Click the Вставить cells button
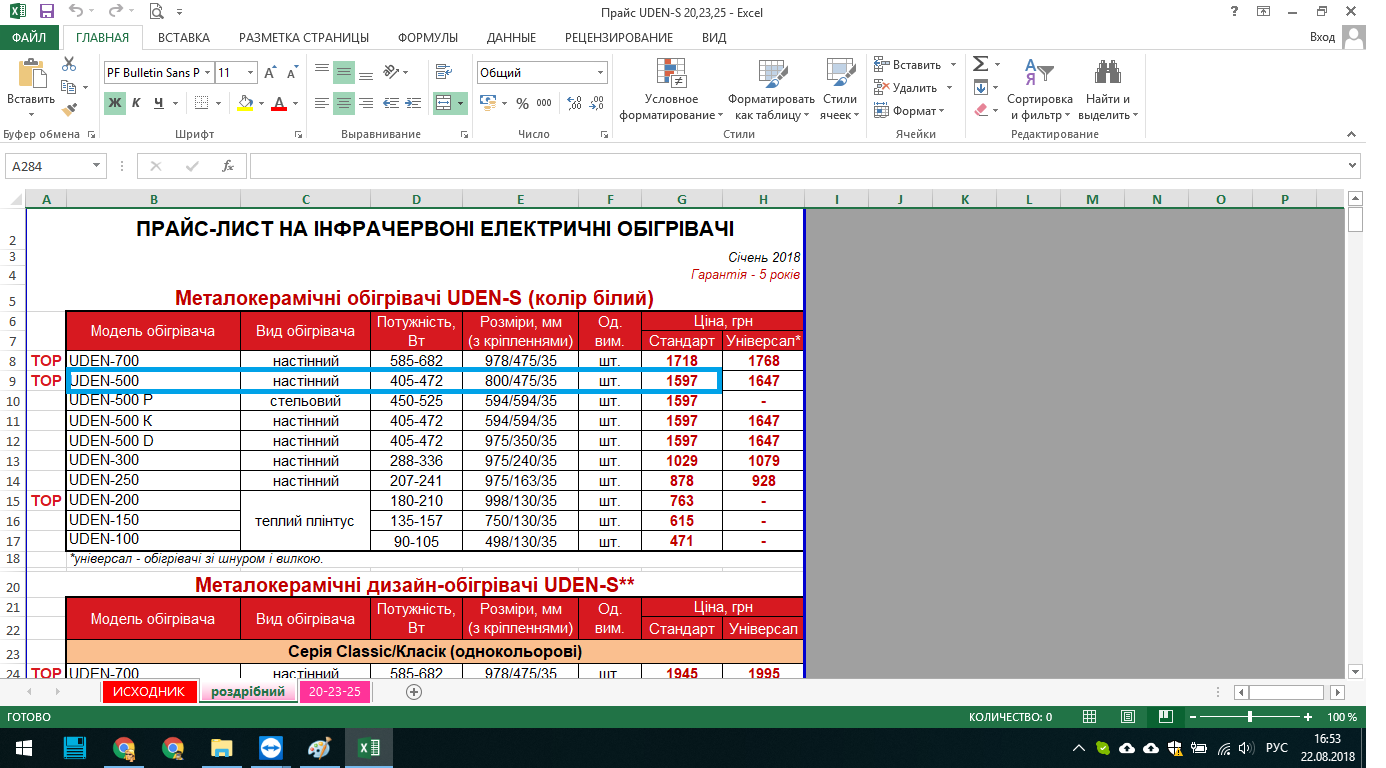 pyautogui.click(x=909, y=64)
